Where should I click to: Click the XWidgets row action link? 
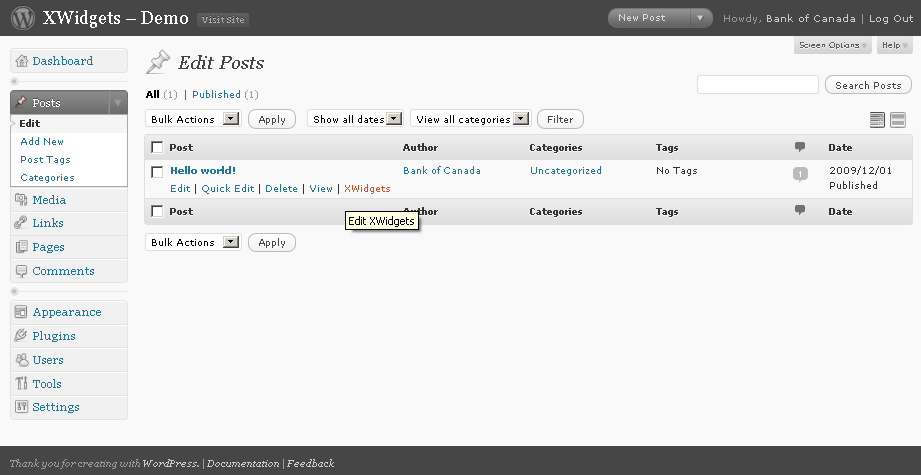367,188
